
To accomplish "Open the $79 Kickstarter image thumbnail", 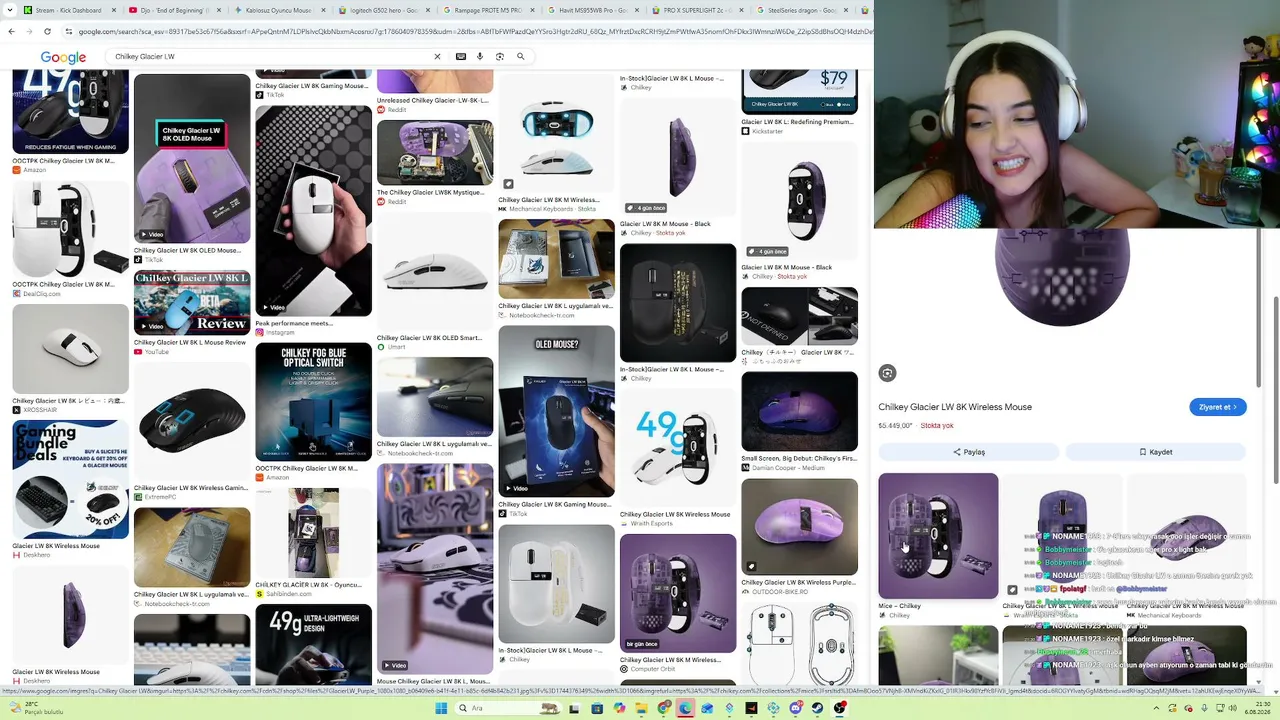I will (799, 92).
